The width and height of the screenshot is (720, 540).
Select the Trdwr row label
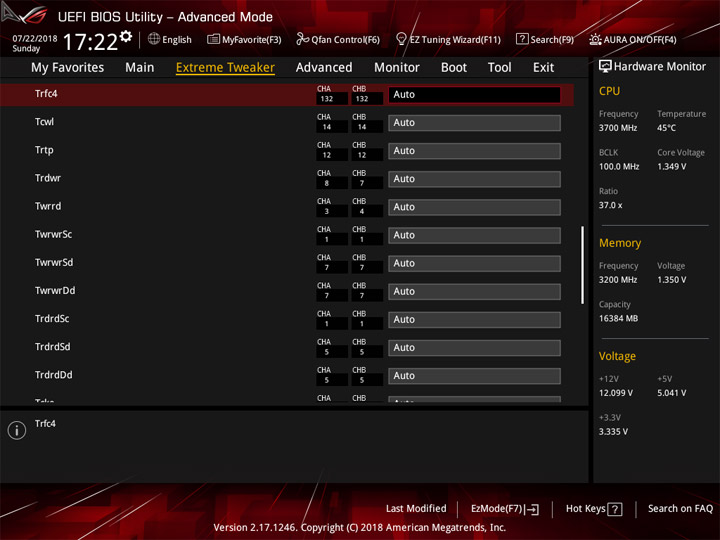48,178
